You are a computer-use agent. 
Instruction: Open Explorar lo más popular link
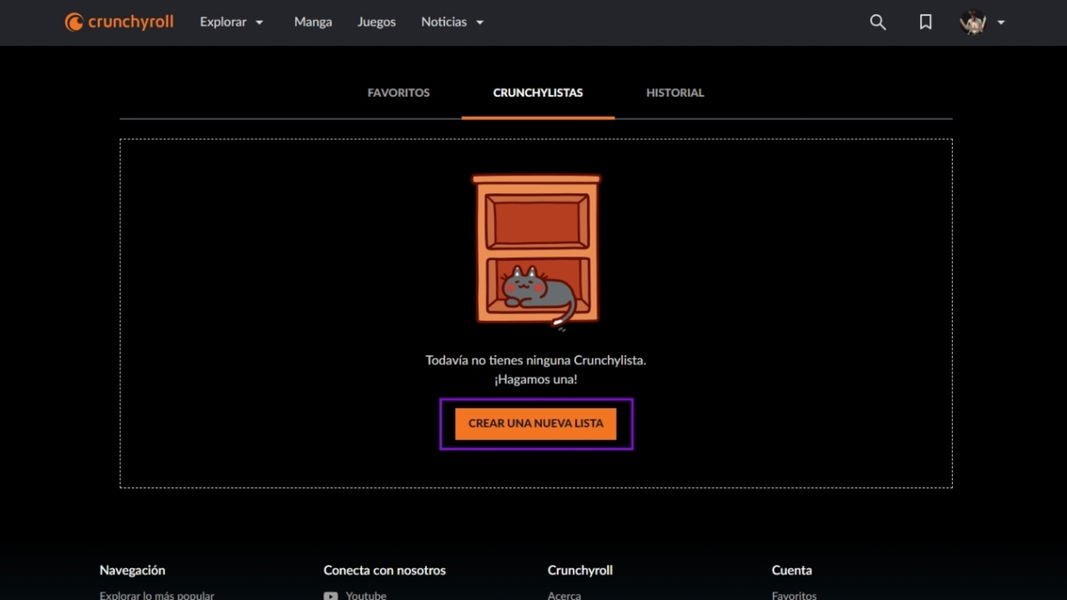[x=157, y=595]
